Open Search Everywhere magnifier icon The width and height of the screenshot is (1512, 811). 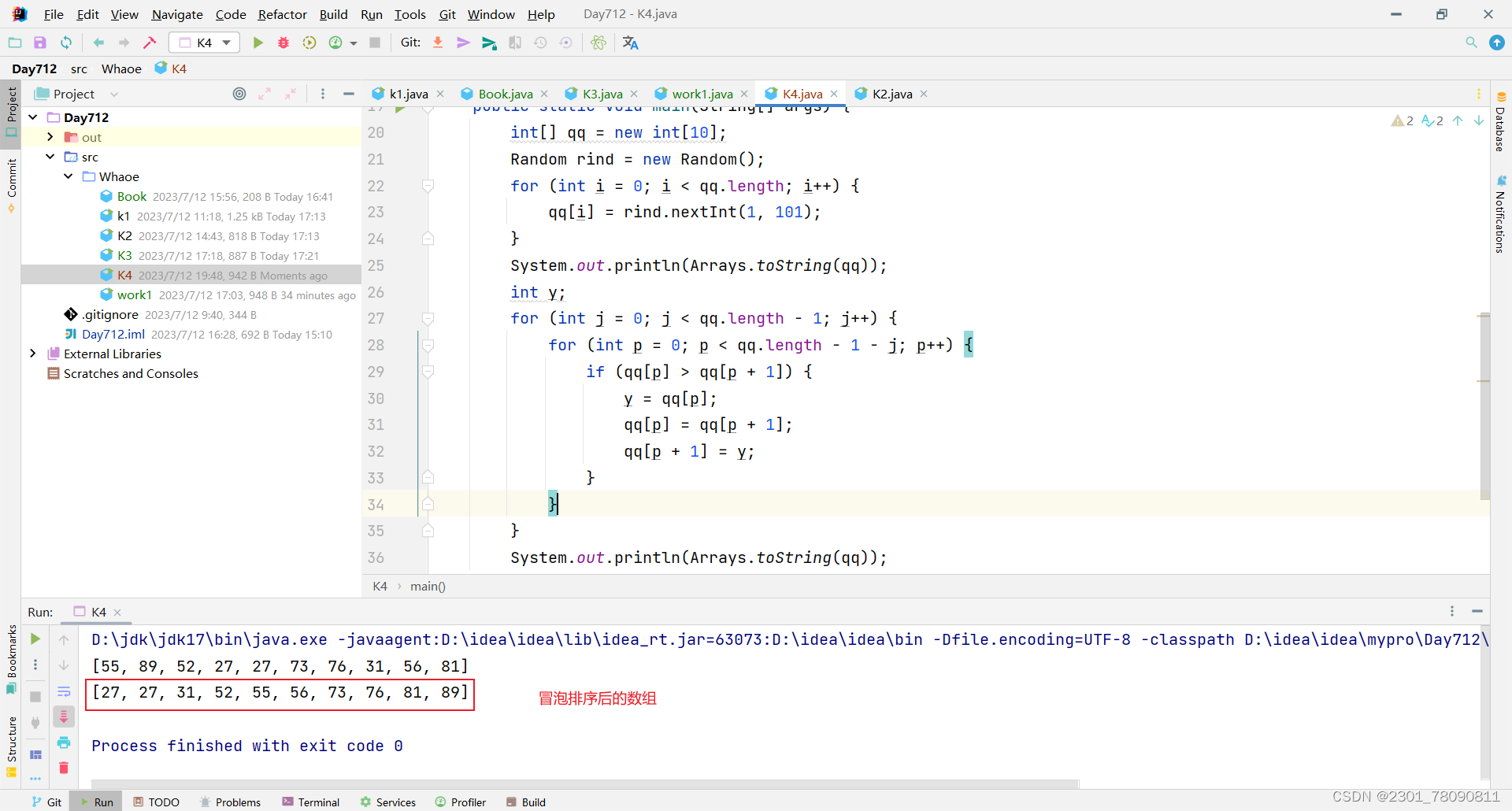1471,43
